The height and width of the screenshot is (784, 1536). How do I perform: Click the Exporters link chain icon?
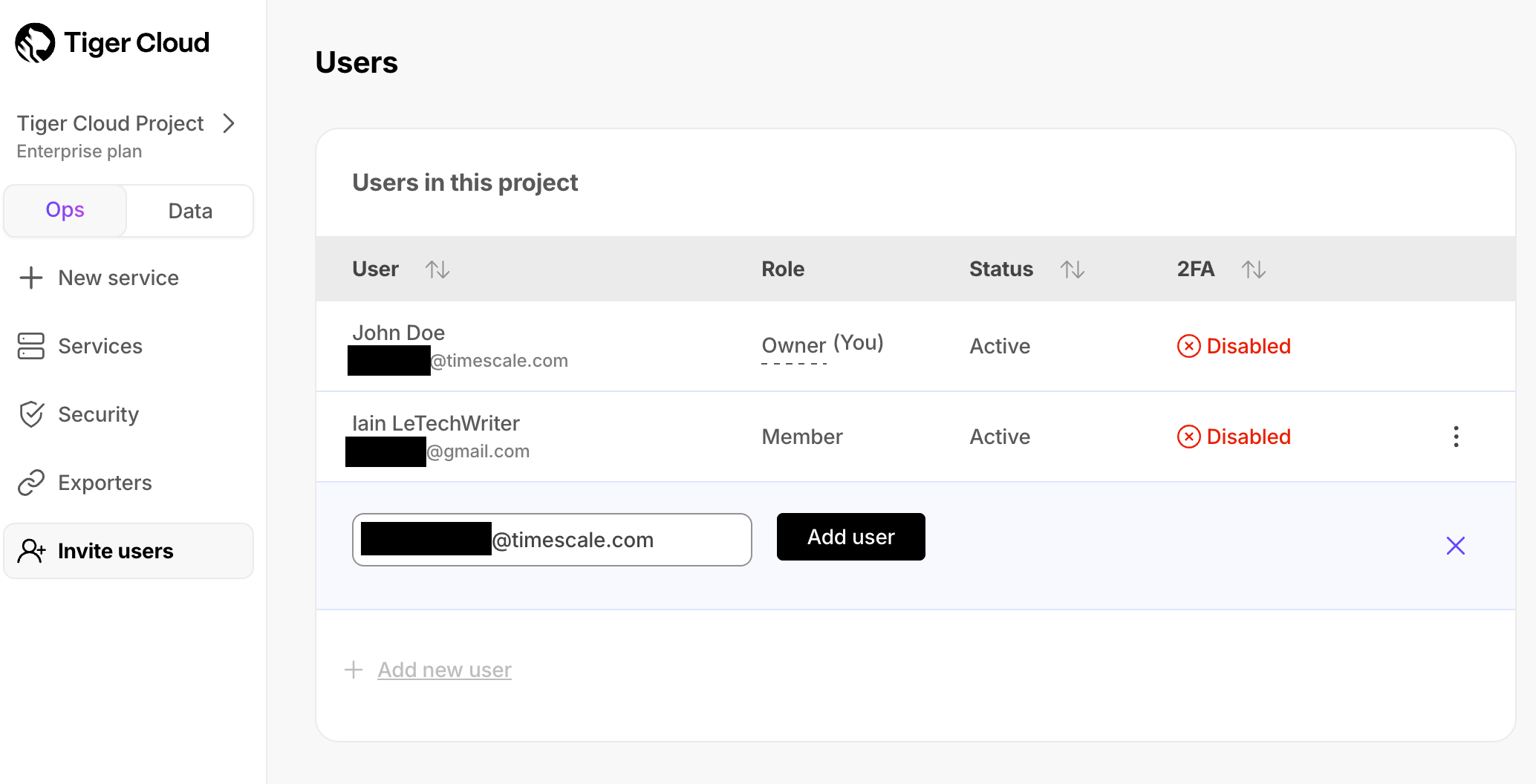pyautogui.click(x=31, y=483)
